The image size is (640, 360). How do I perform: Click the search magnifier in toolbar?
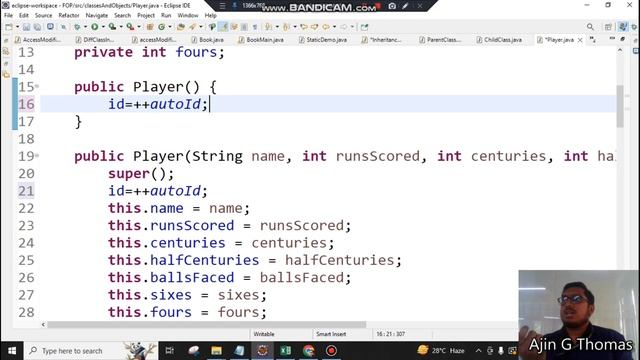pos(590,27)
